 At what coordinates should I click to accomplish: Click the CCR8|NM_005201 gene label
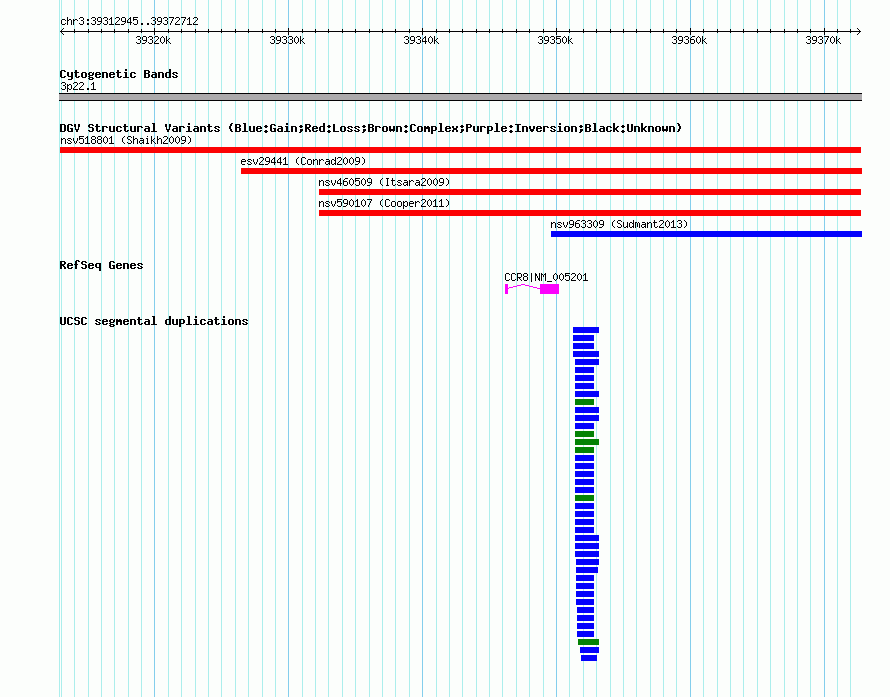point(546,277)
